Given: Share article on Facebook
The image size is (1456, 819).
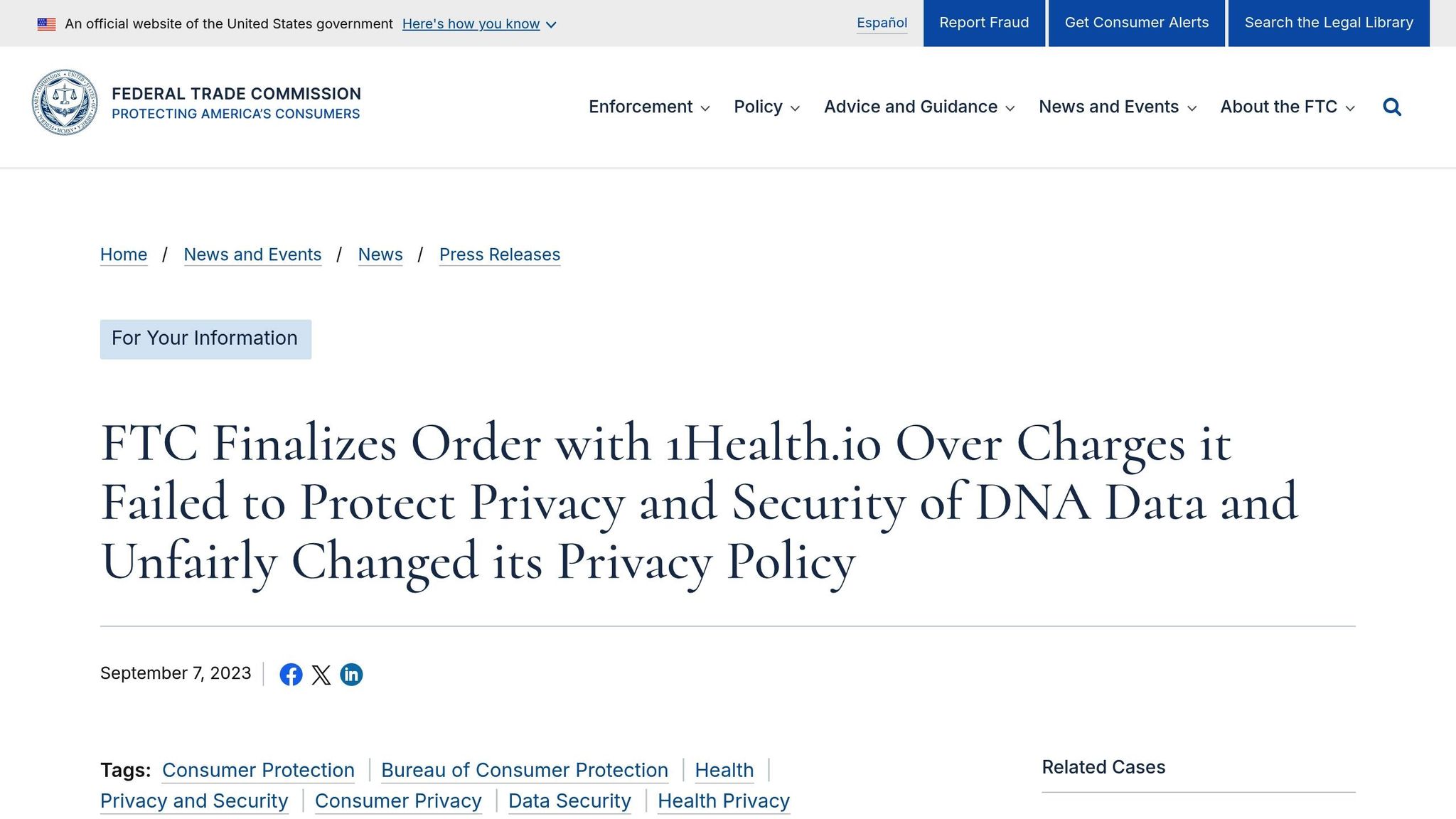Looking at the screenshot, I should pyautogui.click(x=291, y=674).
